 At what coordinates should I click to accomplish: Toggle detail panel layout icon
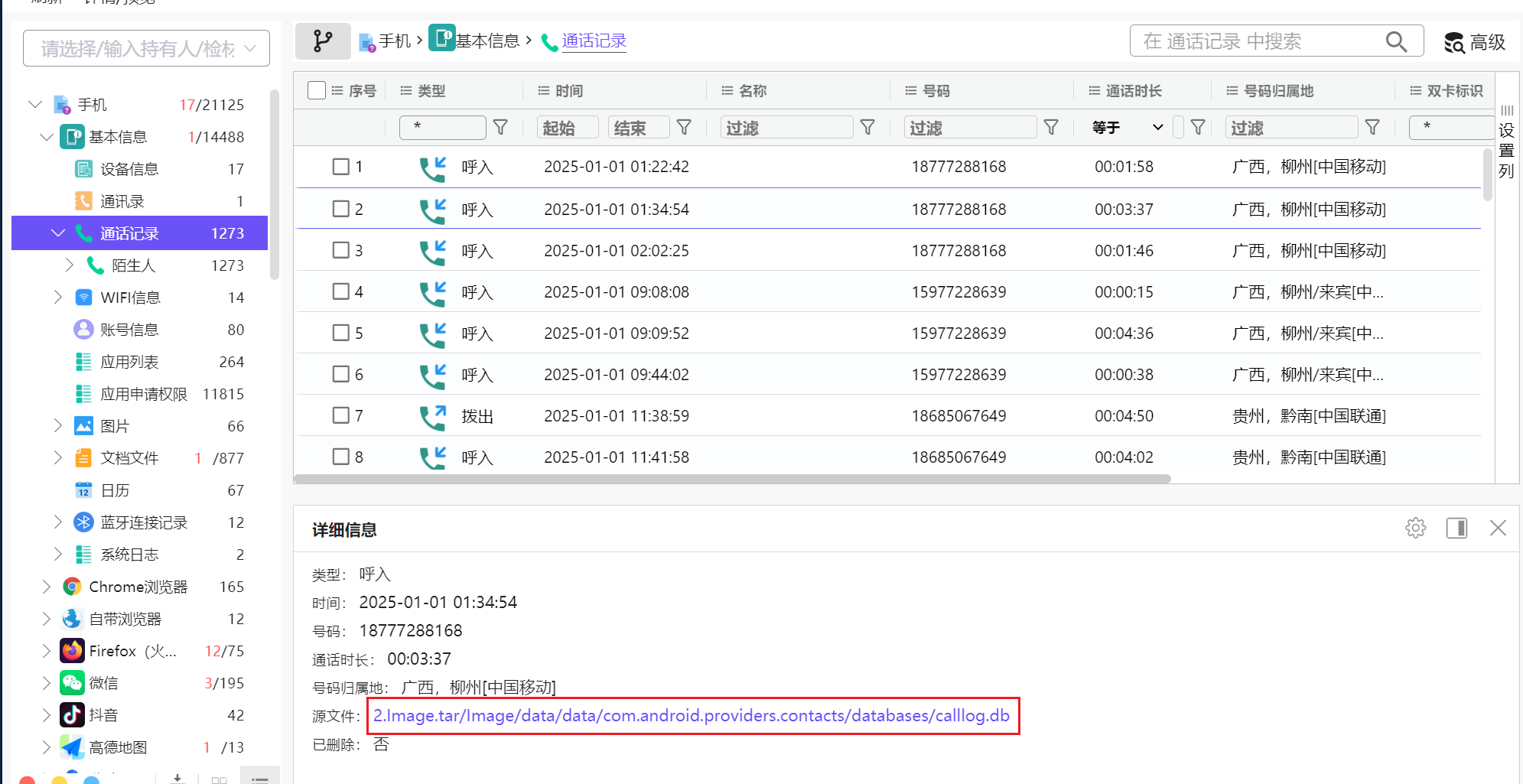tap(1456, 528)
